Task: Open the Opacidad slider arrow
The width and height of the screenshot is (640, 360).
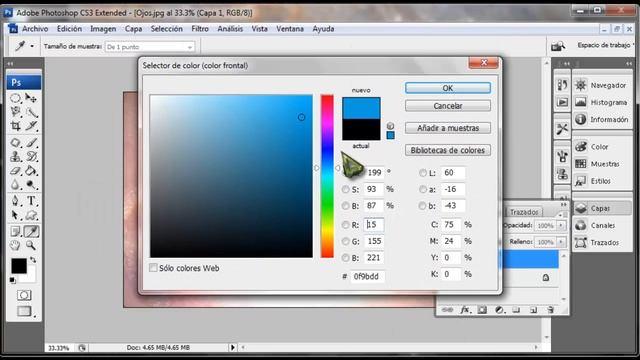Action: tap(561, 225)
